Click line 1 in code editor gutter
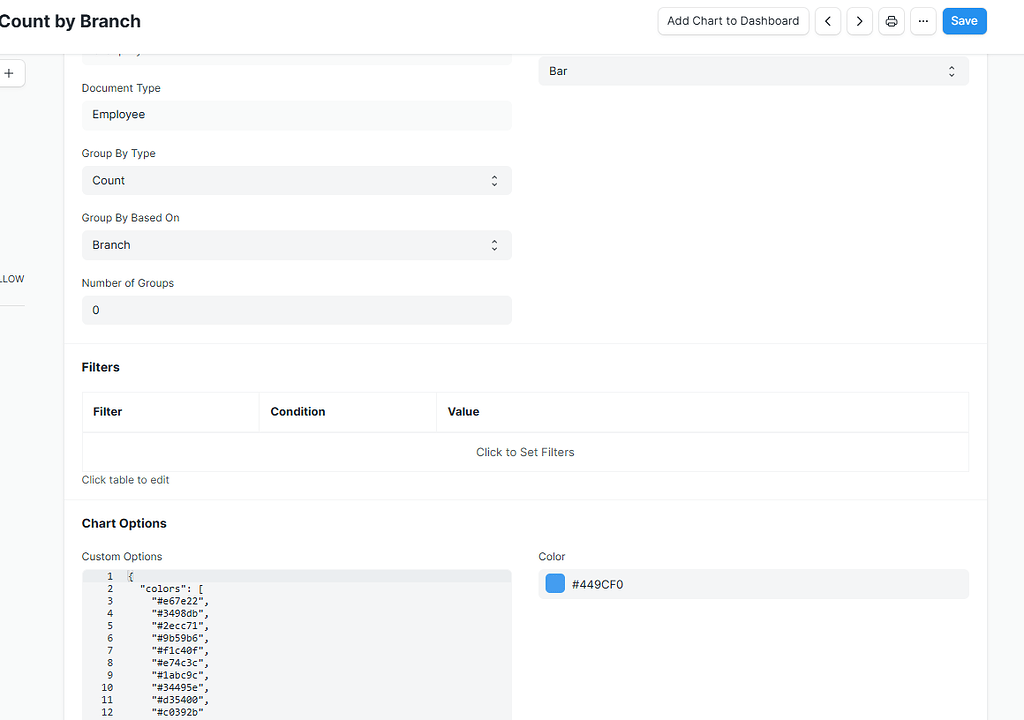Screen dimensions: 1024x720 coord(109,577)
